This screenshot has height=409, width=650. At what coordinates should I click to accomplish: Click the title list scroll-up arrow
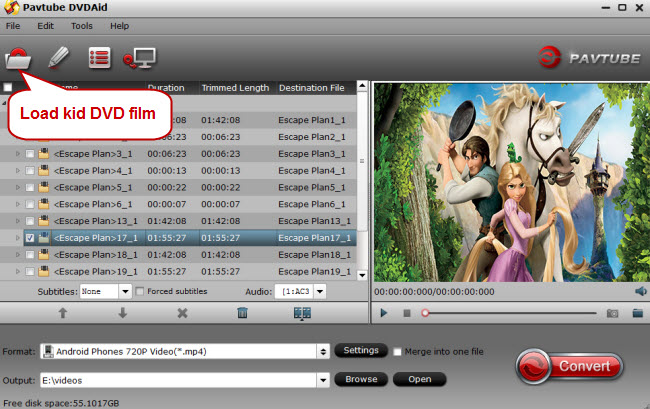pyautogui.click(x=362, y=86)
